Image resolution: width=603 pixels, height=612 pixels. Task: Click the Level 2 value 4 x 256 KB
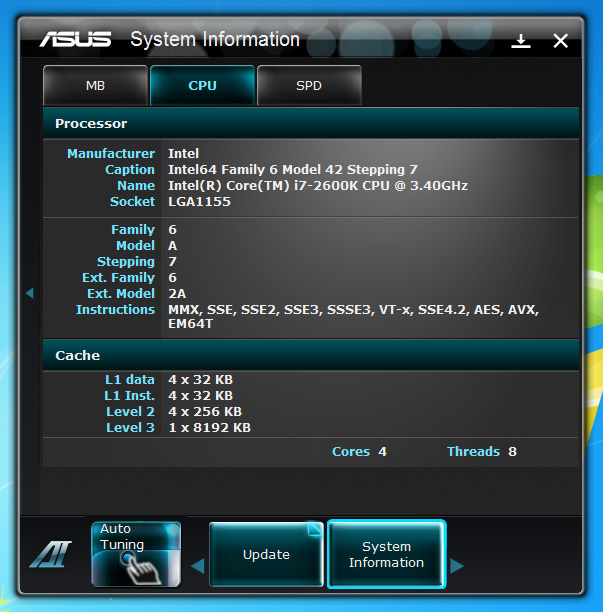pos(205,412)
